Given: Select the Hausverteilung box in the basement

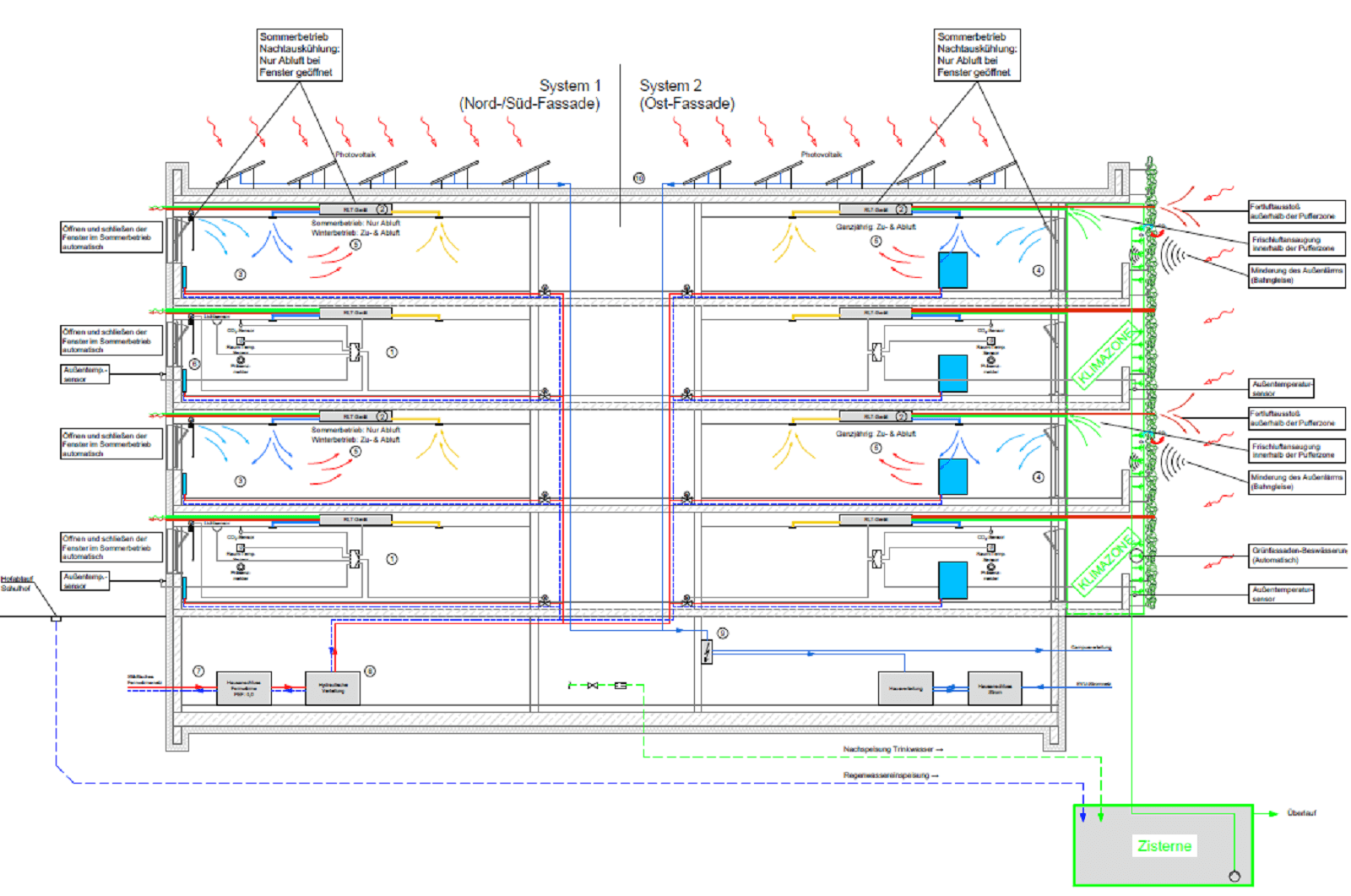Looking at the screenshot, I should 906,688.
